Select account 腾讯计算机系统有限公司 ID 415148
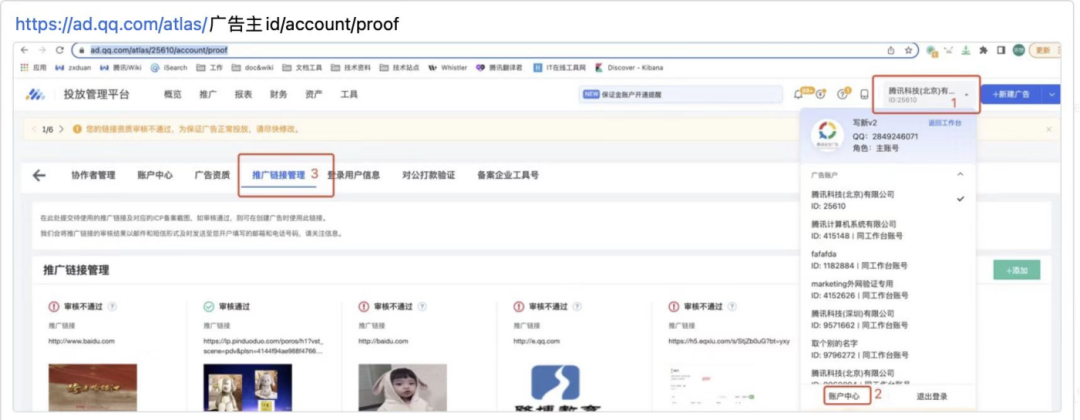The image size is (1080, 420). (x=889, y=230)
